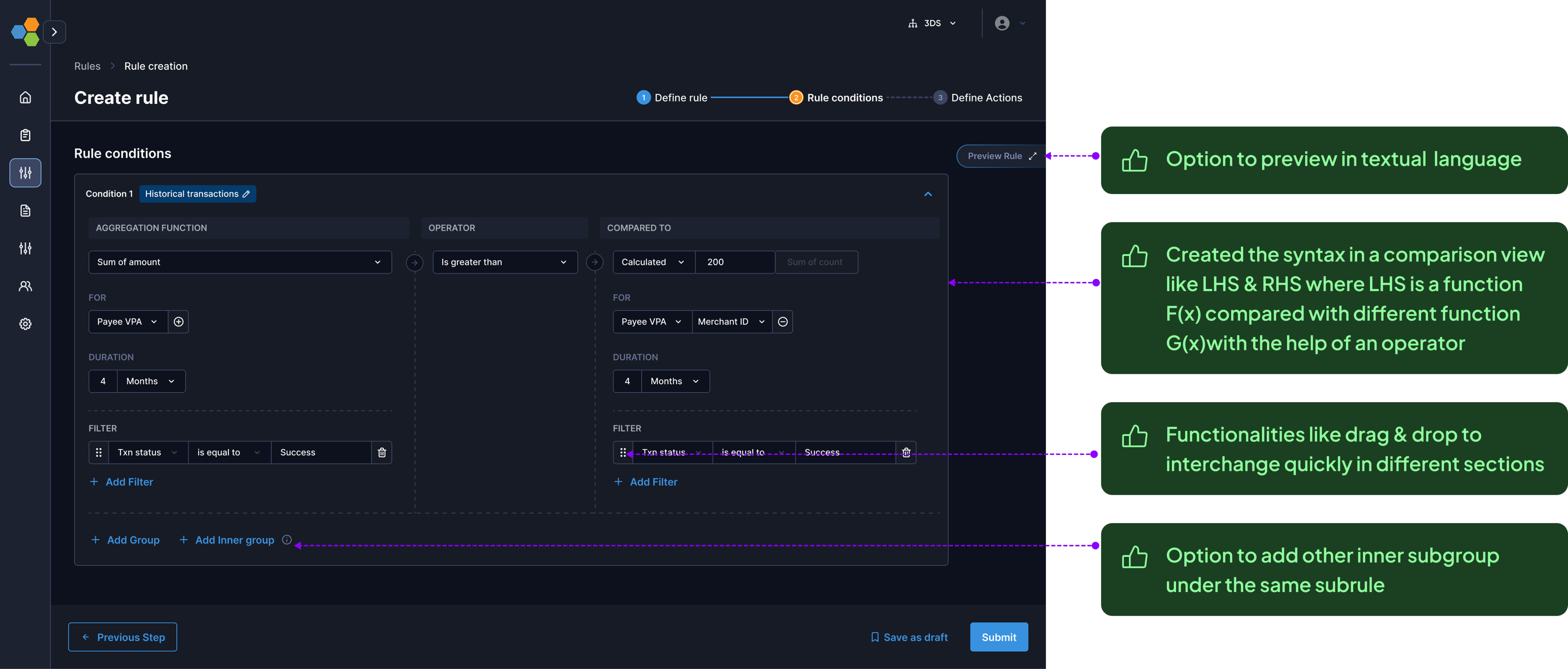Click the clipboard icon in sidebar
Screen dimensions: 1568x669
(25, 135)
